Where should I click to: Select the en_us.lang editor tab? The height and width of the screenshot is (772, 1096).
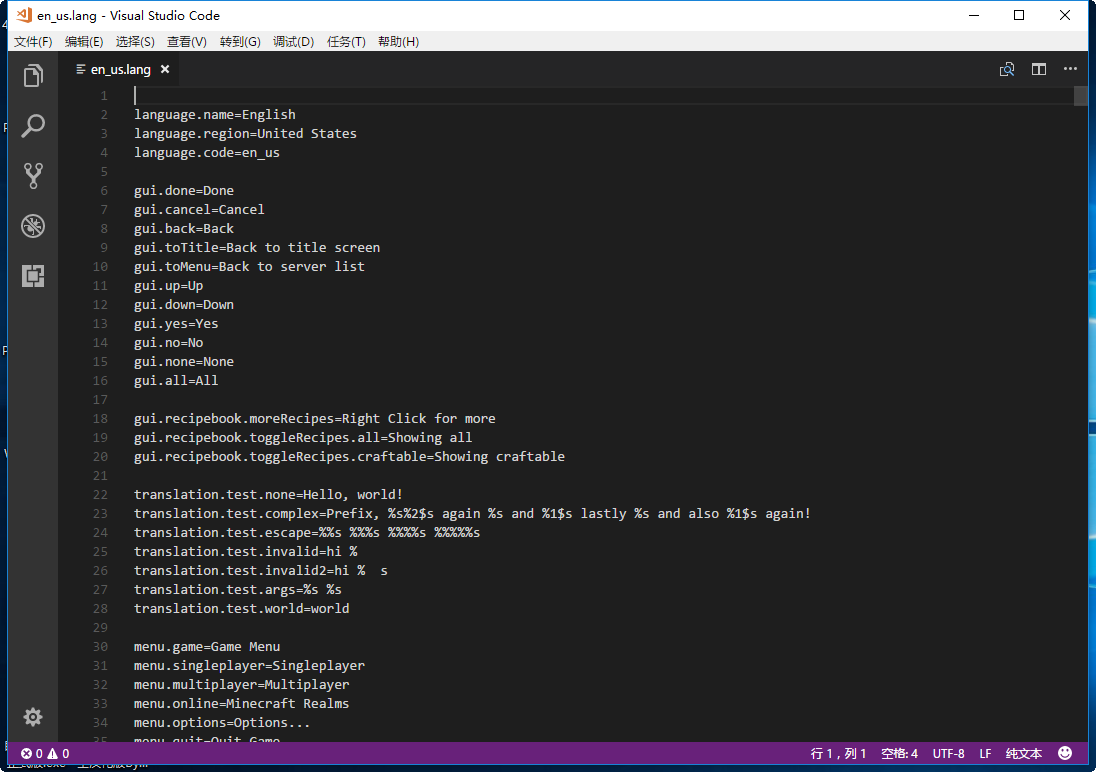coord(119,69)
